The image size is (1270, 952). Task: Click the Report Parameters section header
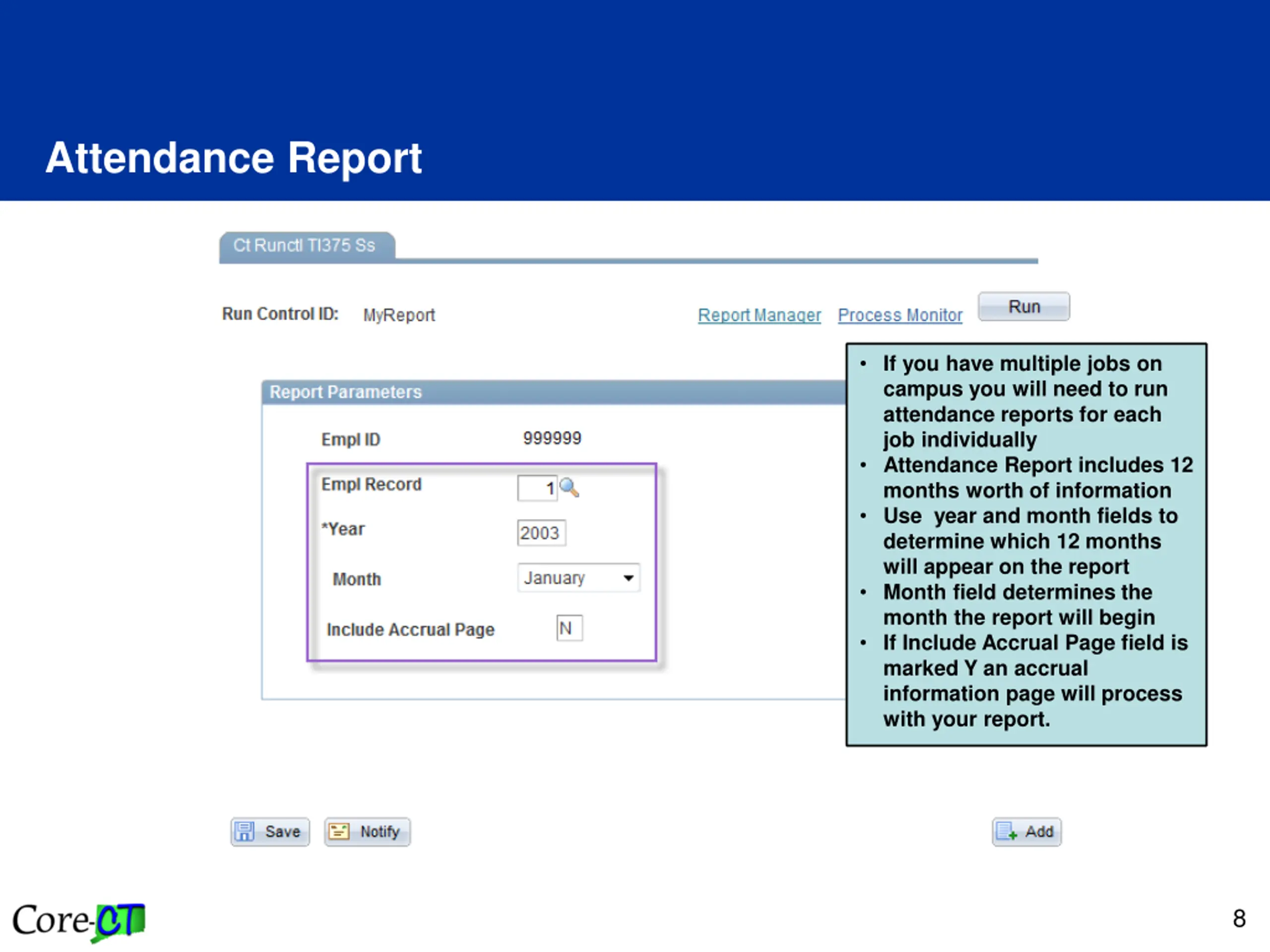pyautogui.click(x=554, y=393)
